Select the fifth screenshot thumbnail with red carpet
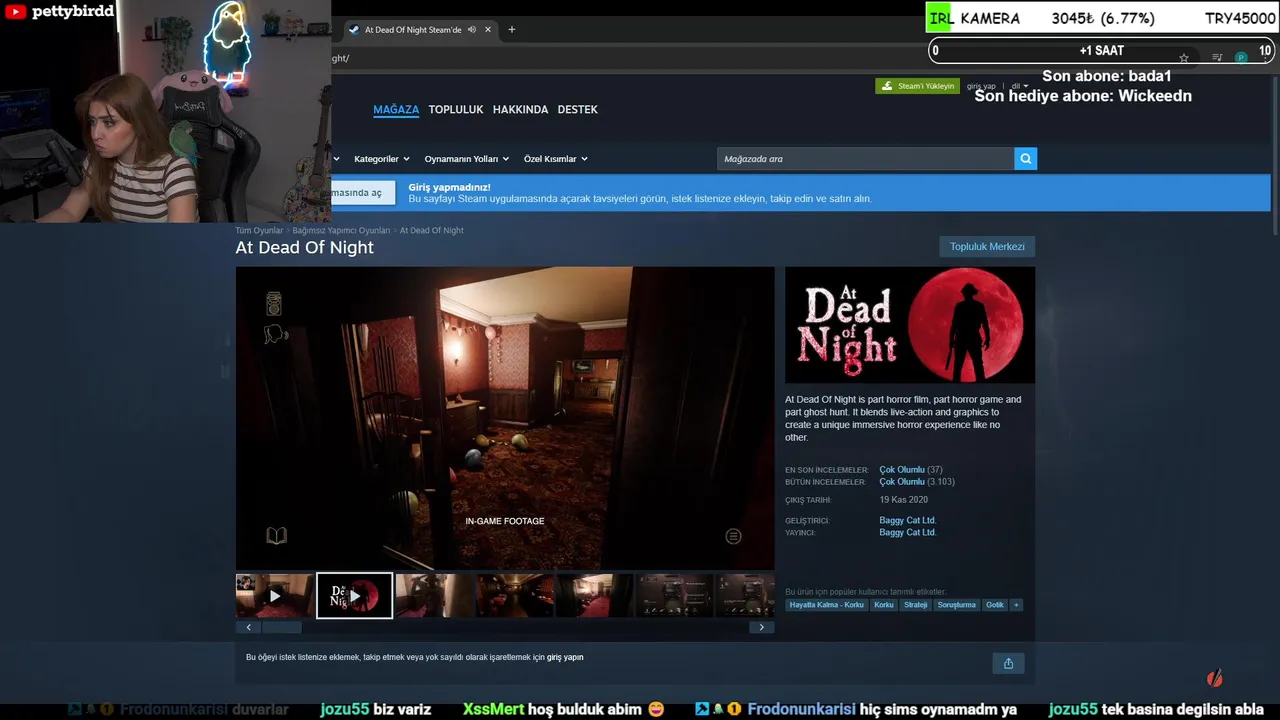The image size is (1280, 720). tap(595, 596)
